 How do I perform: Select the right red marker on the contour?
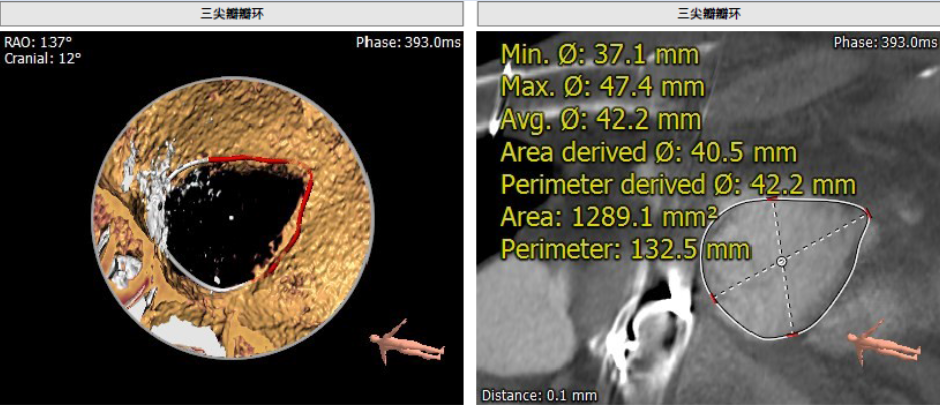point(868,214)
